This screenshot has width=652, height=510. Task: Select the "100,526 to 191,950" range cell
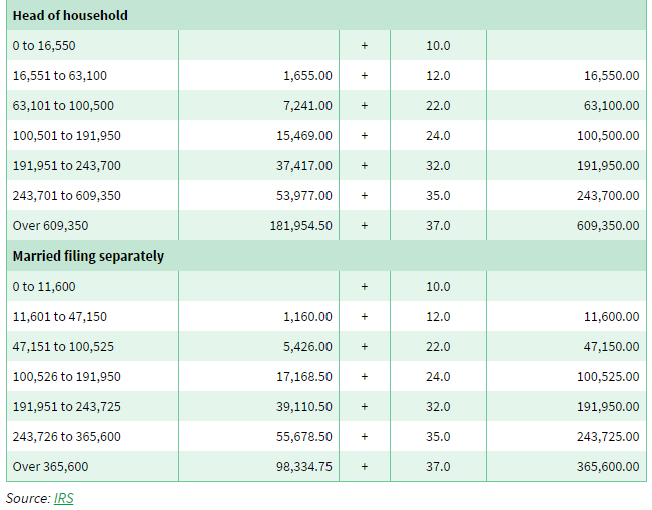pos(66,377)
